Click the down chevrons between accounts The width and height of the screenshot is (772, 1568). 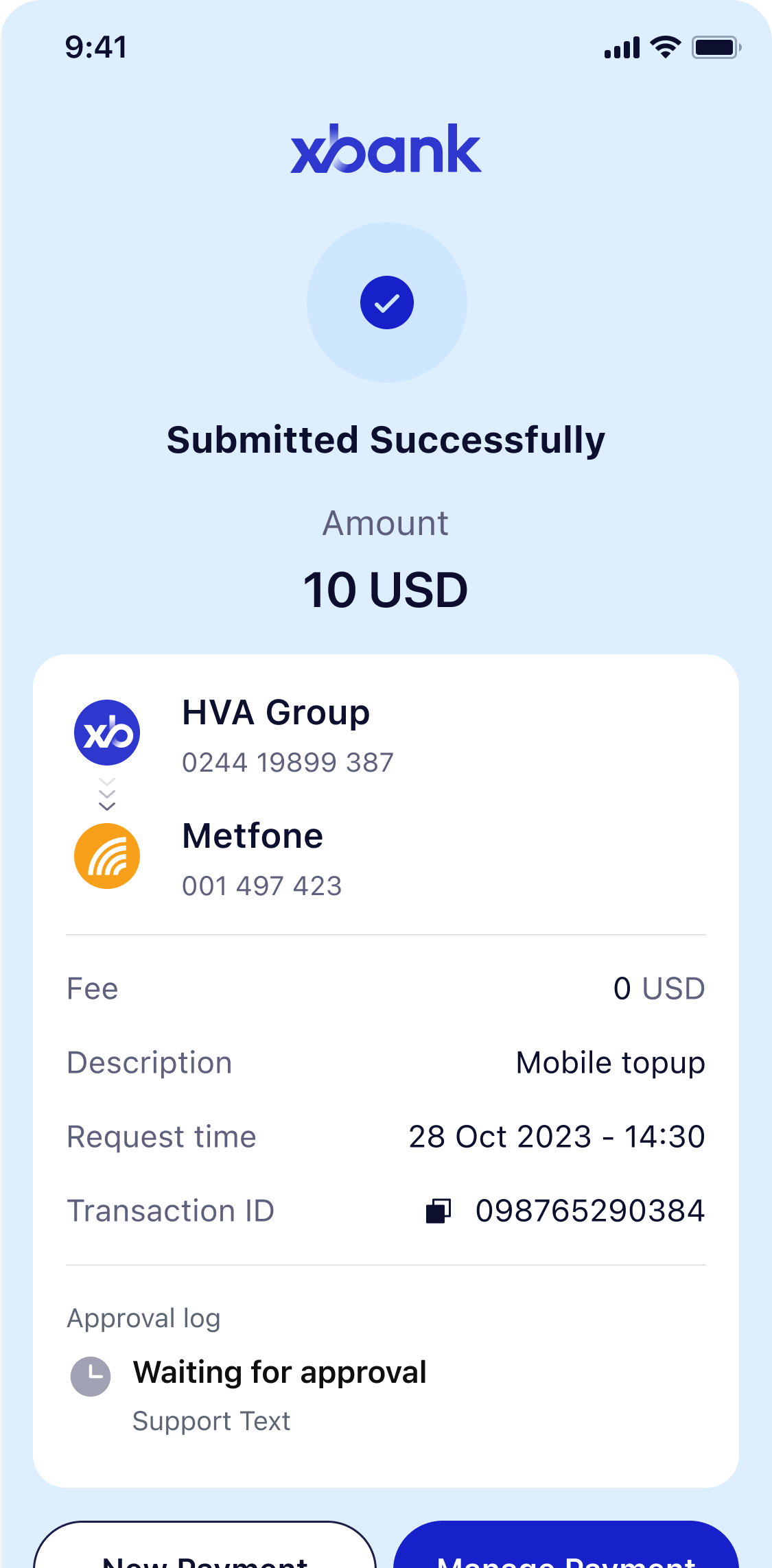(x=107, y=794)
